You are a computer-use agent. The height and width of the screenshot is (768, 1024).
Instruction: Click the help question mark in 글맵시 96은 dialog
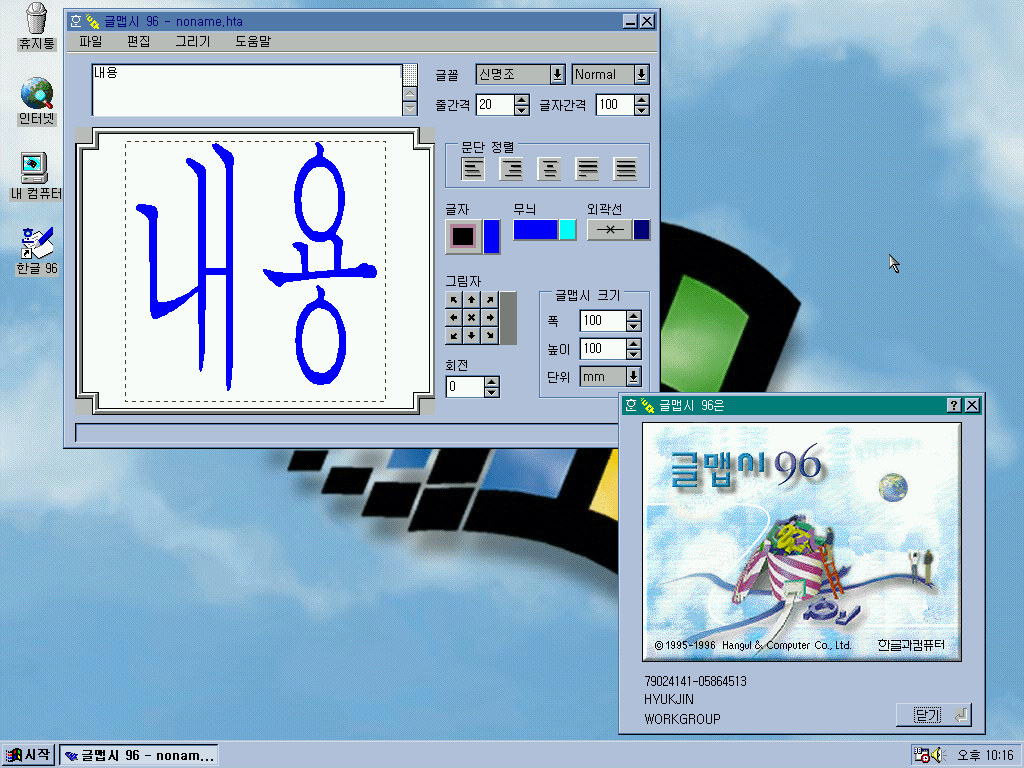[953, 405]
